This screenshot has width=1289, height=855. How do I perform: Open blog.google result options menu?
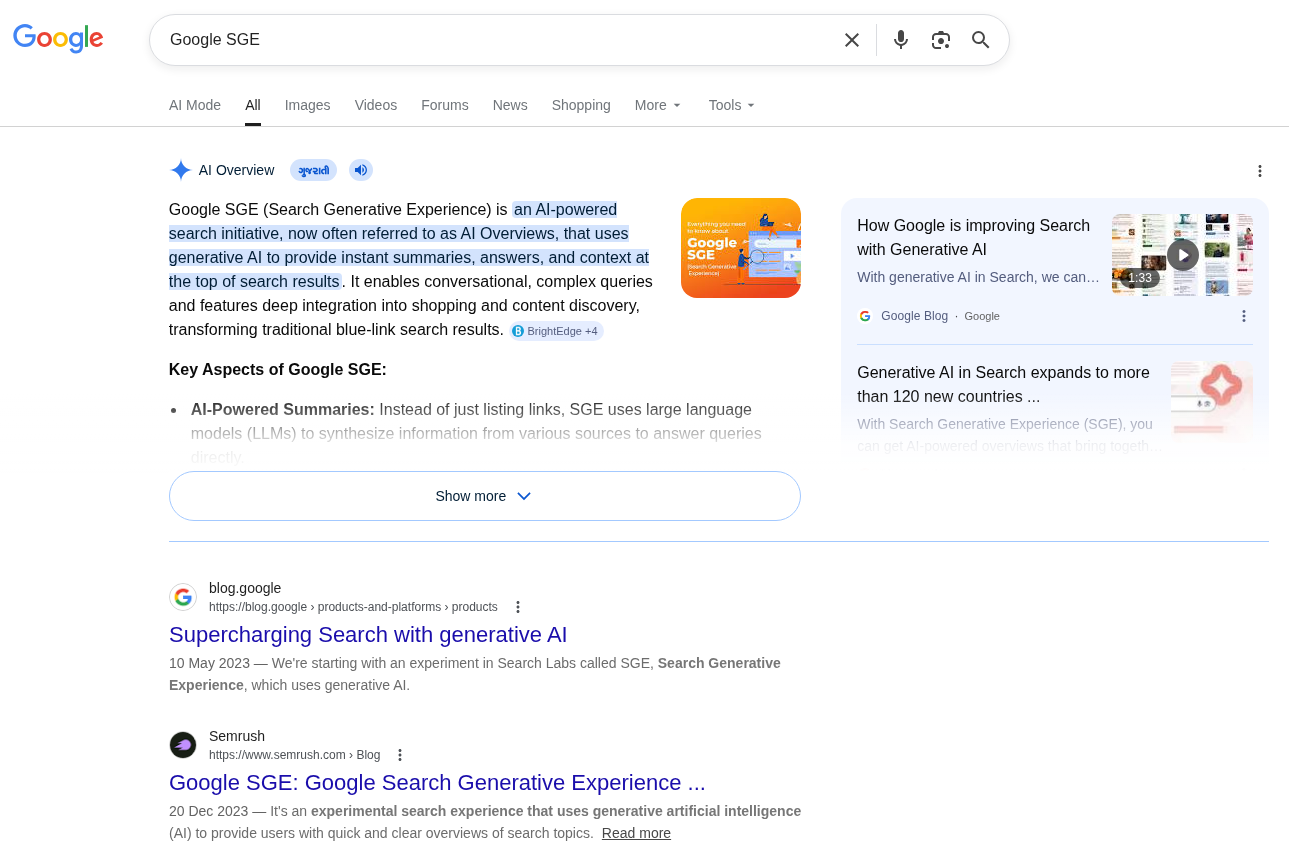pos(518,607)
